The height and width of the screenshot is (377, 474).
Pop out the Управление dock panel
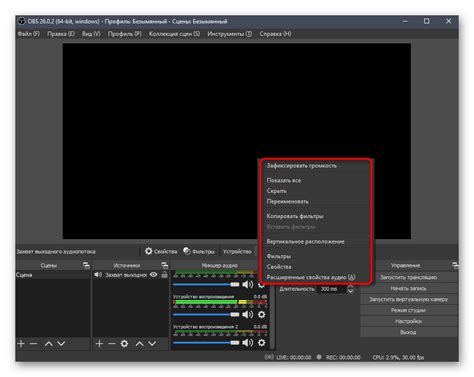pyautogui.click(x=455, y=265)
